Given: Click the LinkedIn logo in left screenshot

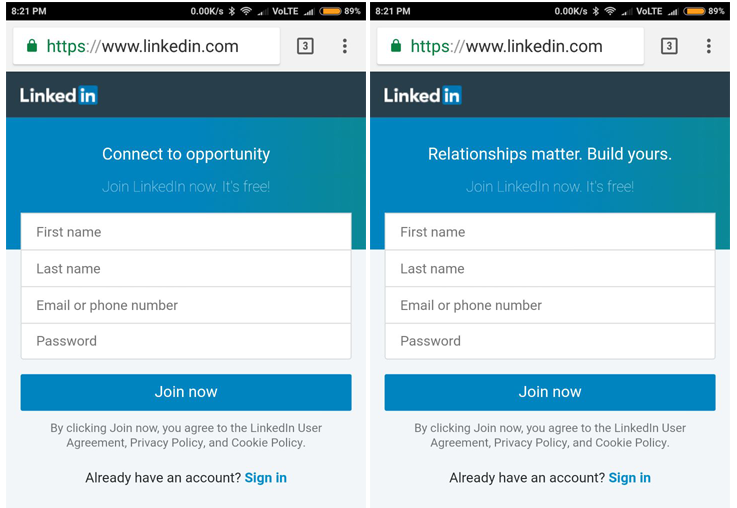Looking at the screenshot, I should tap(59, 96).
